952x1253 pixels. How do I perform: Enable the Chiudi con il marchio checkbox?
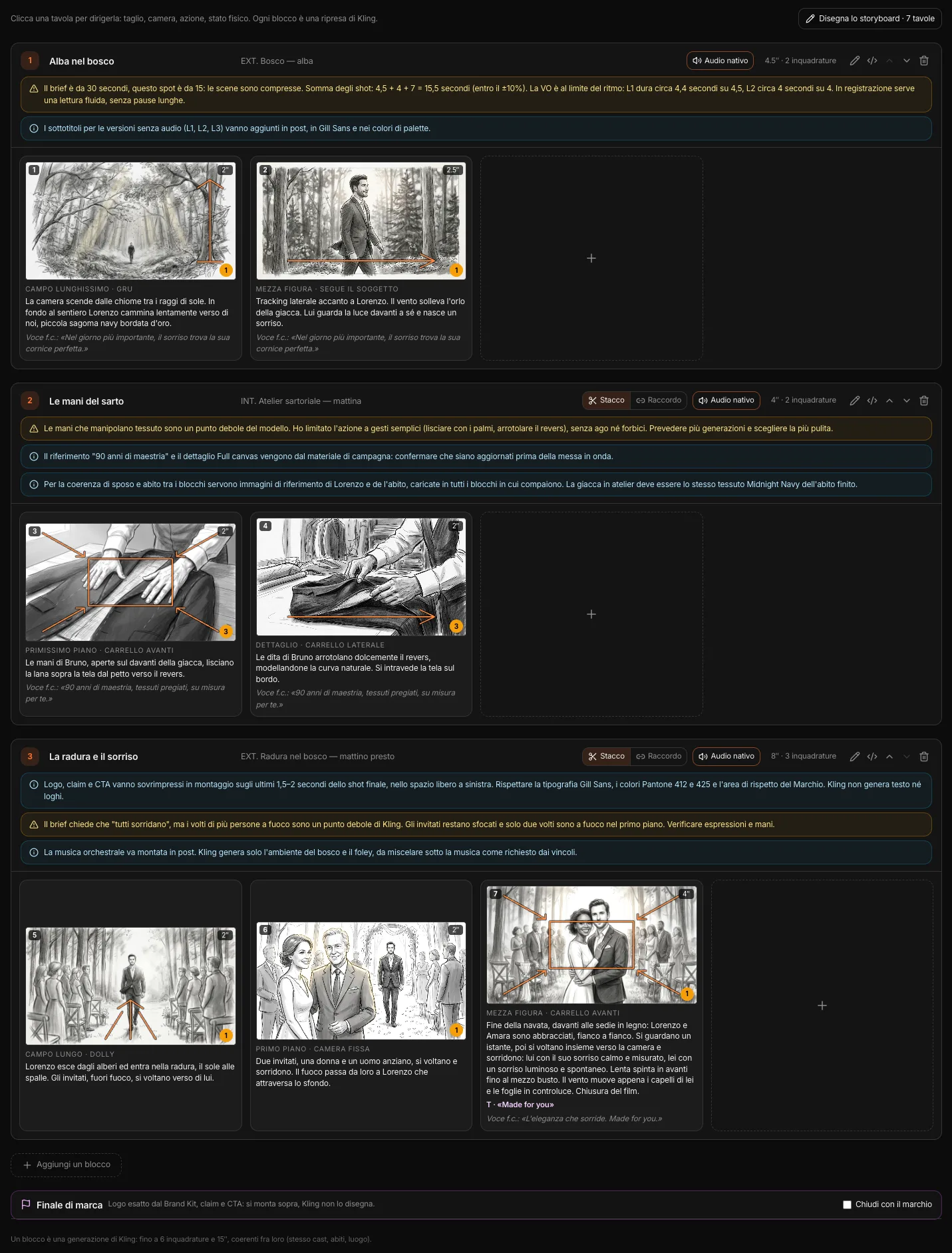pos(847,1204)
